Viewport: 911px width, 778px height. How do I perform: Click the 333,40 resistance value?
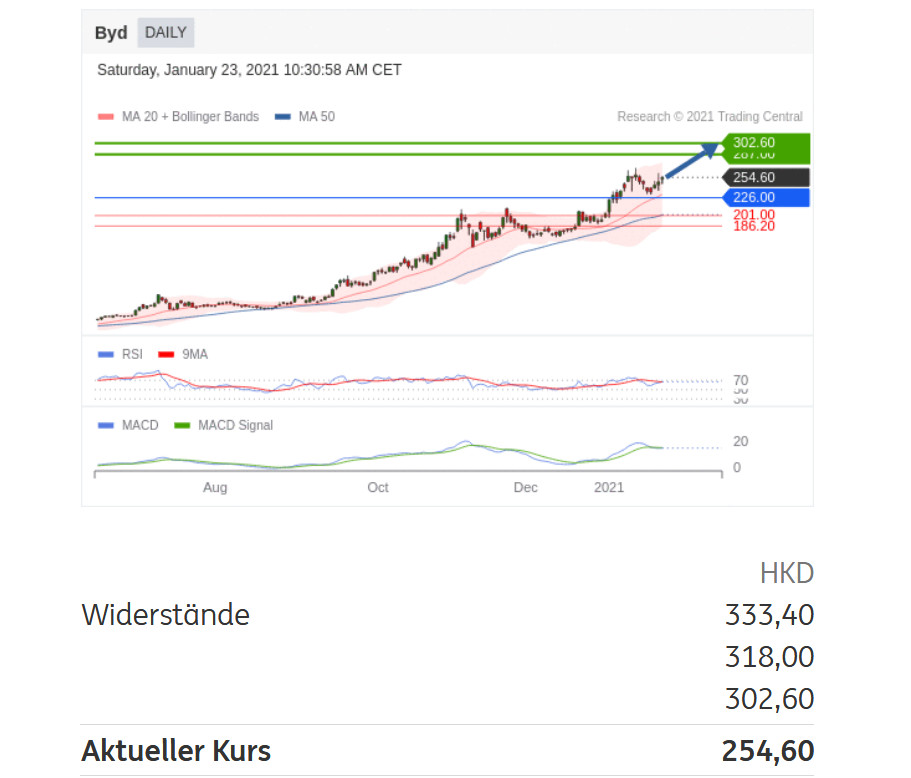coord(769,614)
